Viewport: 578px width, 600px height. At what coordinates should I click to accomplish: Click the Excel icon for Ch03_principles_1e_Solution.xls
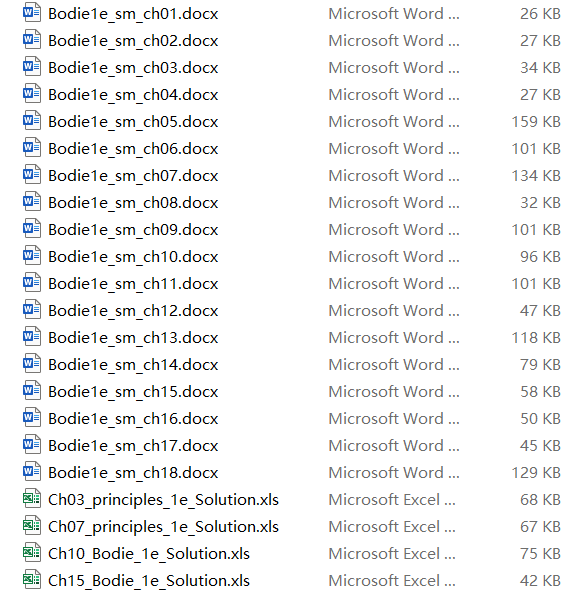(32, 499)
